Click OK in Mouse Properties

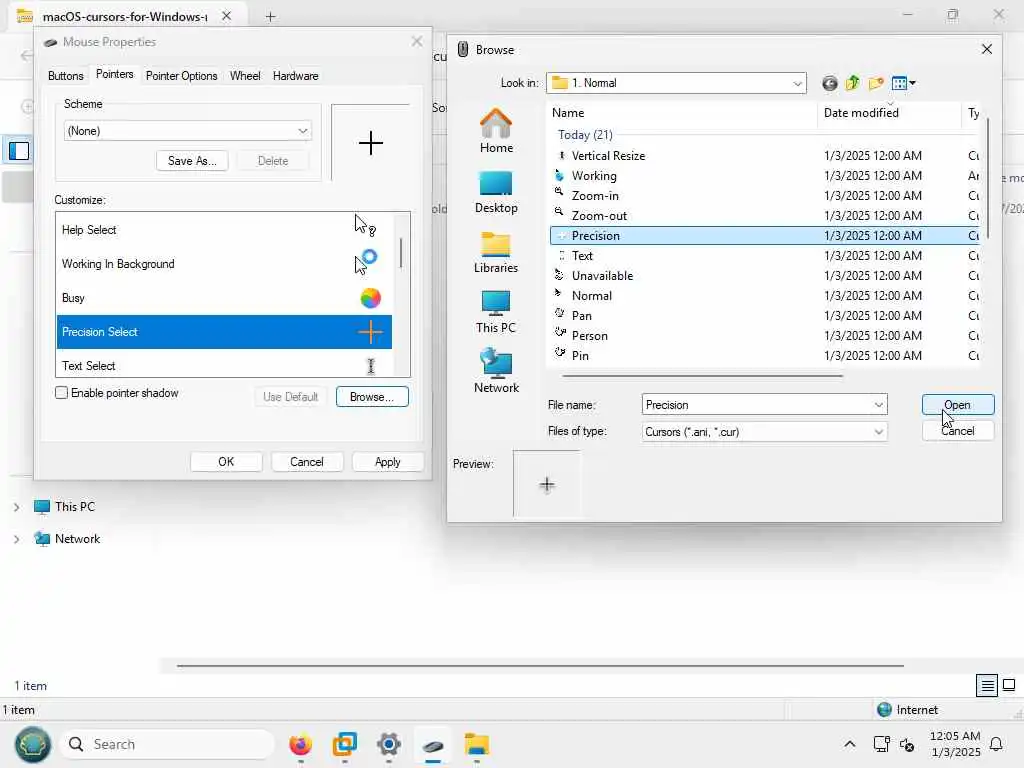(x=226, y=462)
